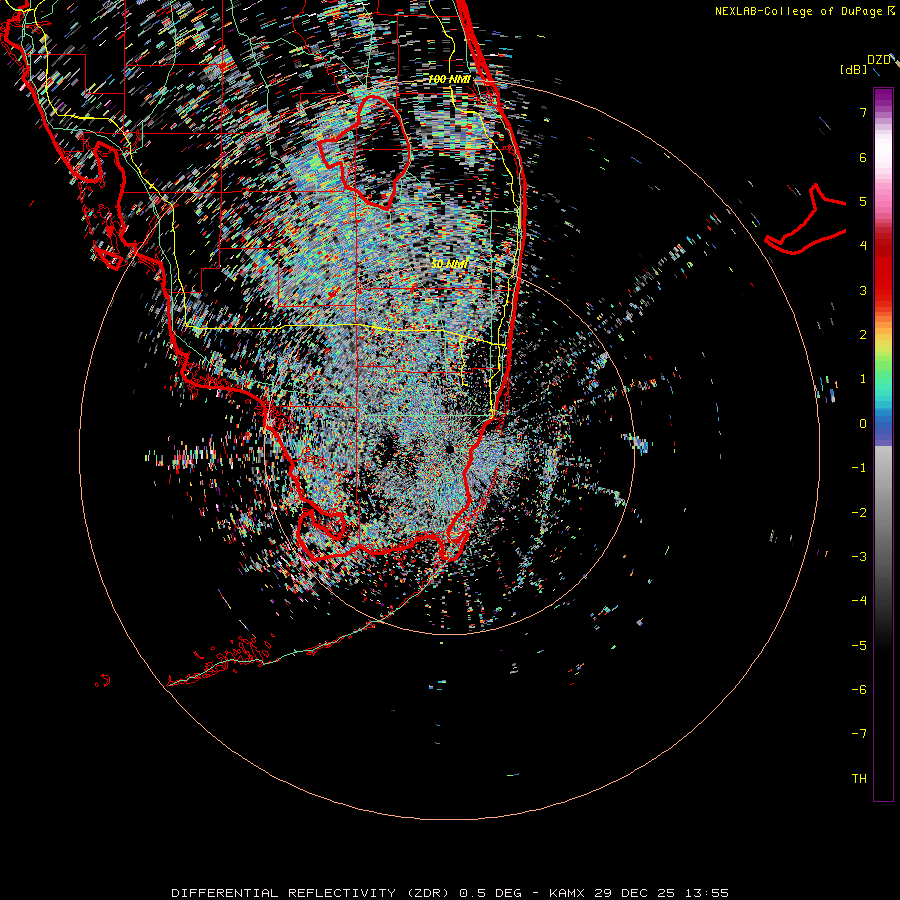Select the 0 value on the color scale
The image size is (900, 900).
point(863,424)
